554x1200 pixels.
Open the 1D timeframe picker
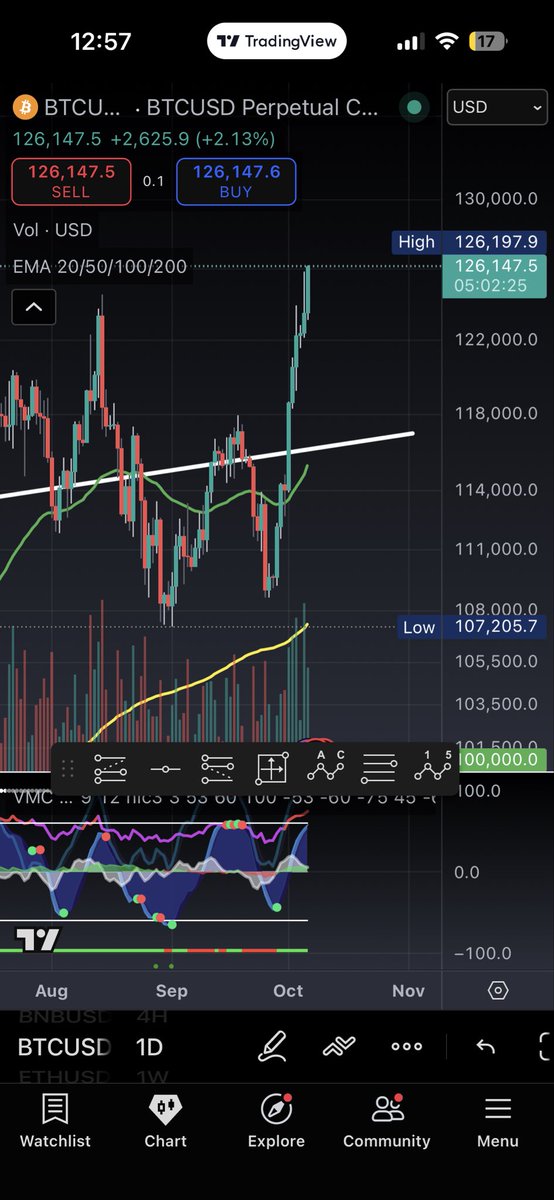(149, 1047)
